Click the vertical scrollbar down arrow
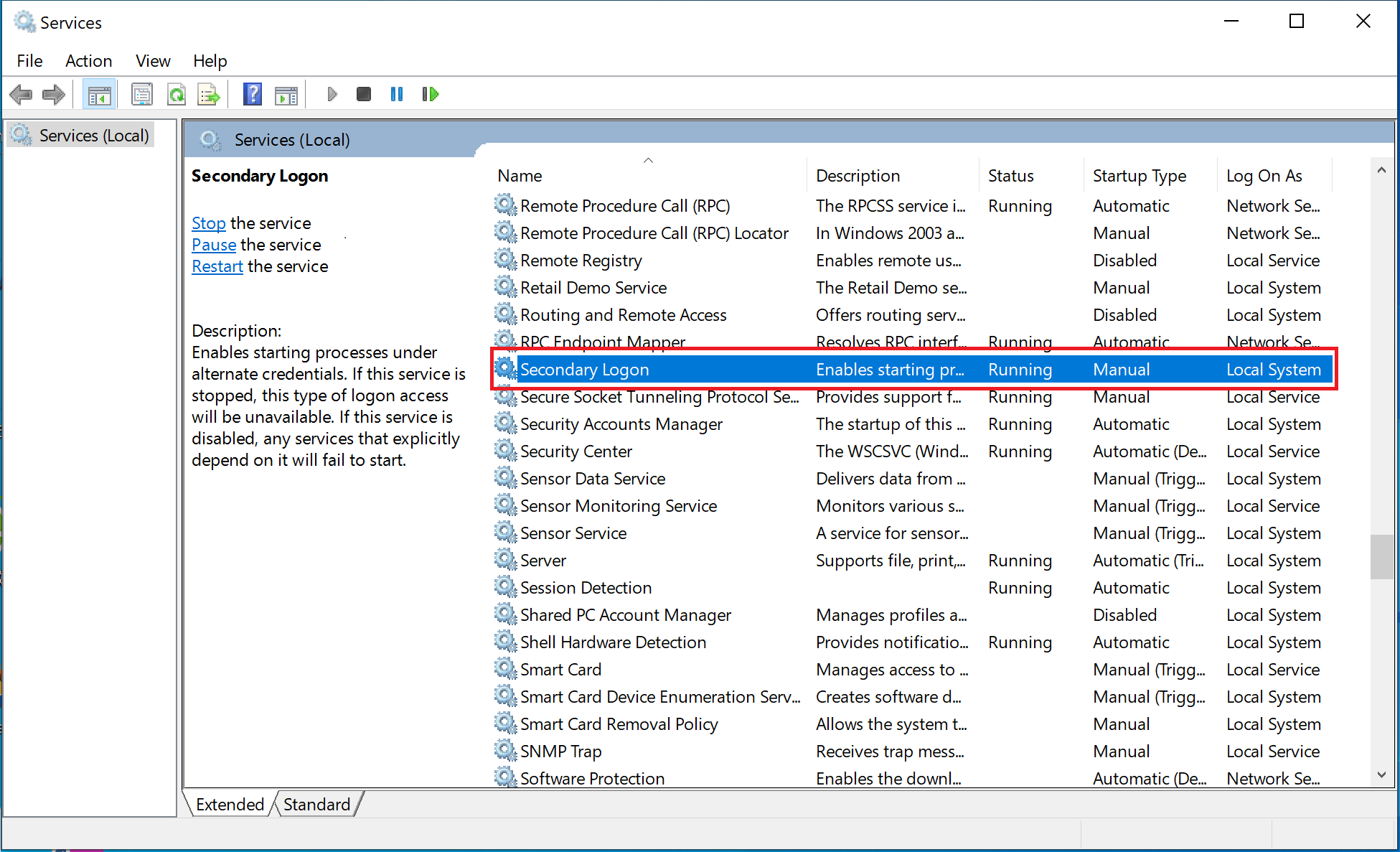Viewport: 1400px width, 852px height. [x=1381, y=775]
